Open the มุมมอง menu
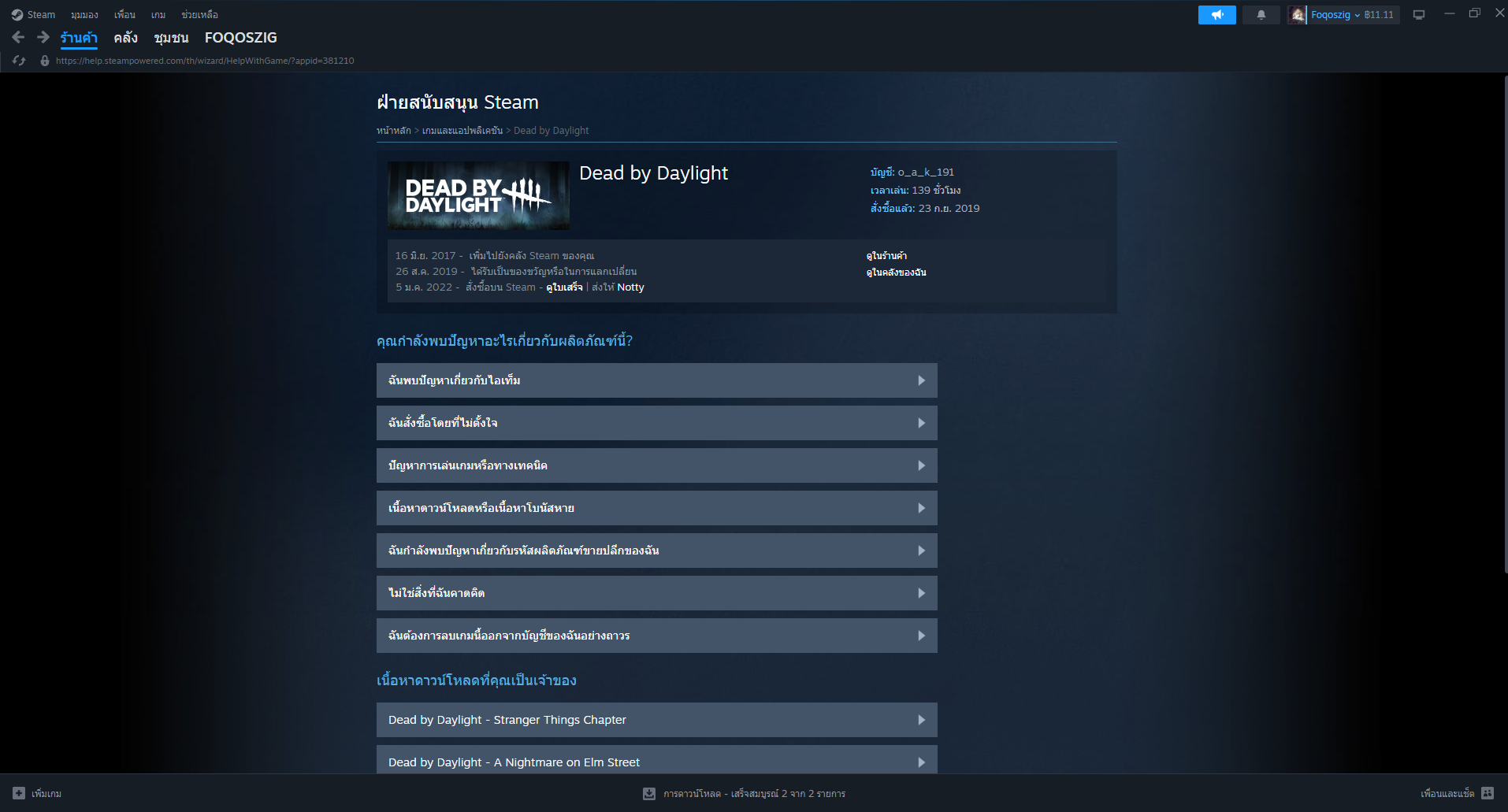 [x=84, y=15]
